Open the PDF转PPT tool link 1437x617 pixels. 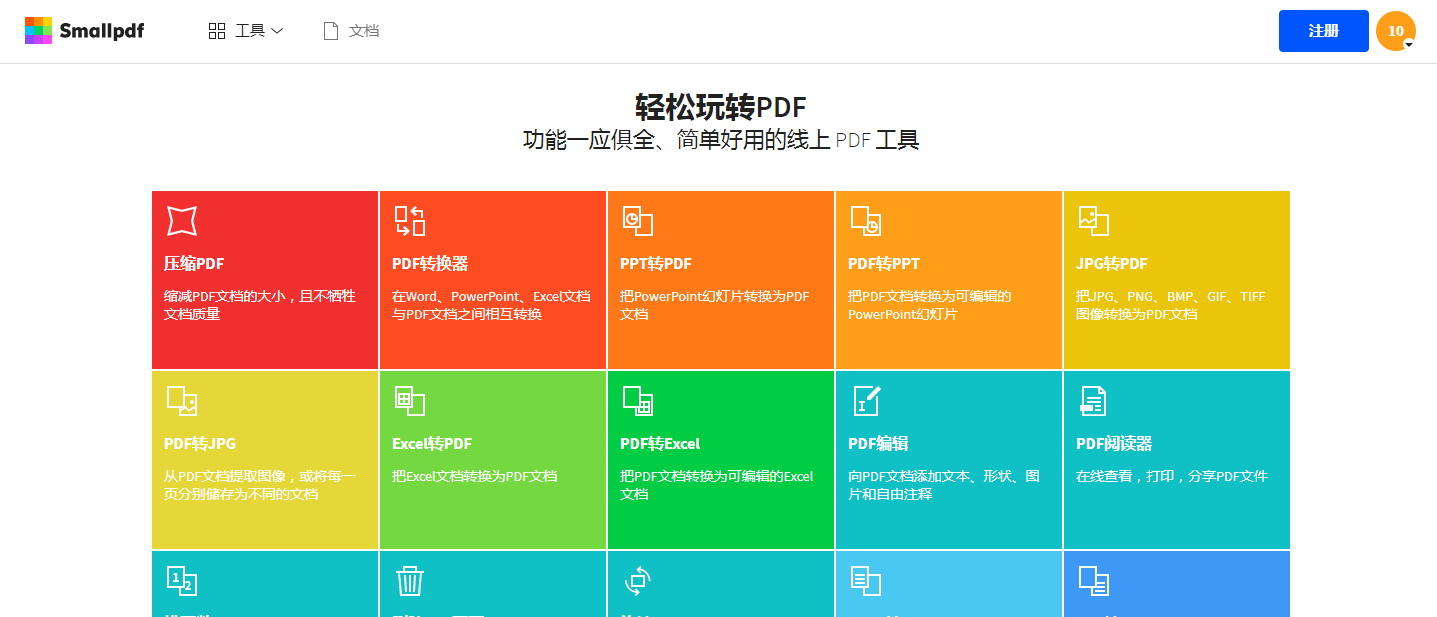pos(883,264)
